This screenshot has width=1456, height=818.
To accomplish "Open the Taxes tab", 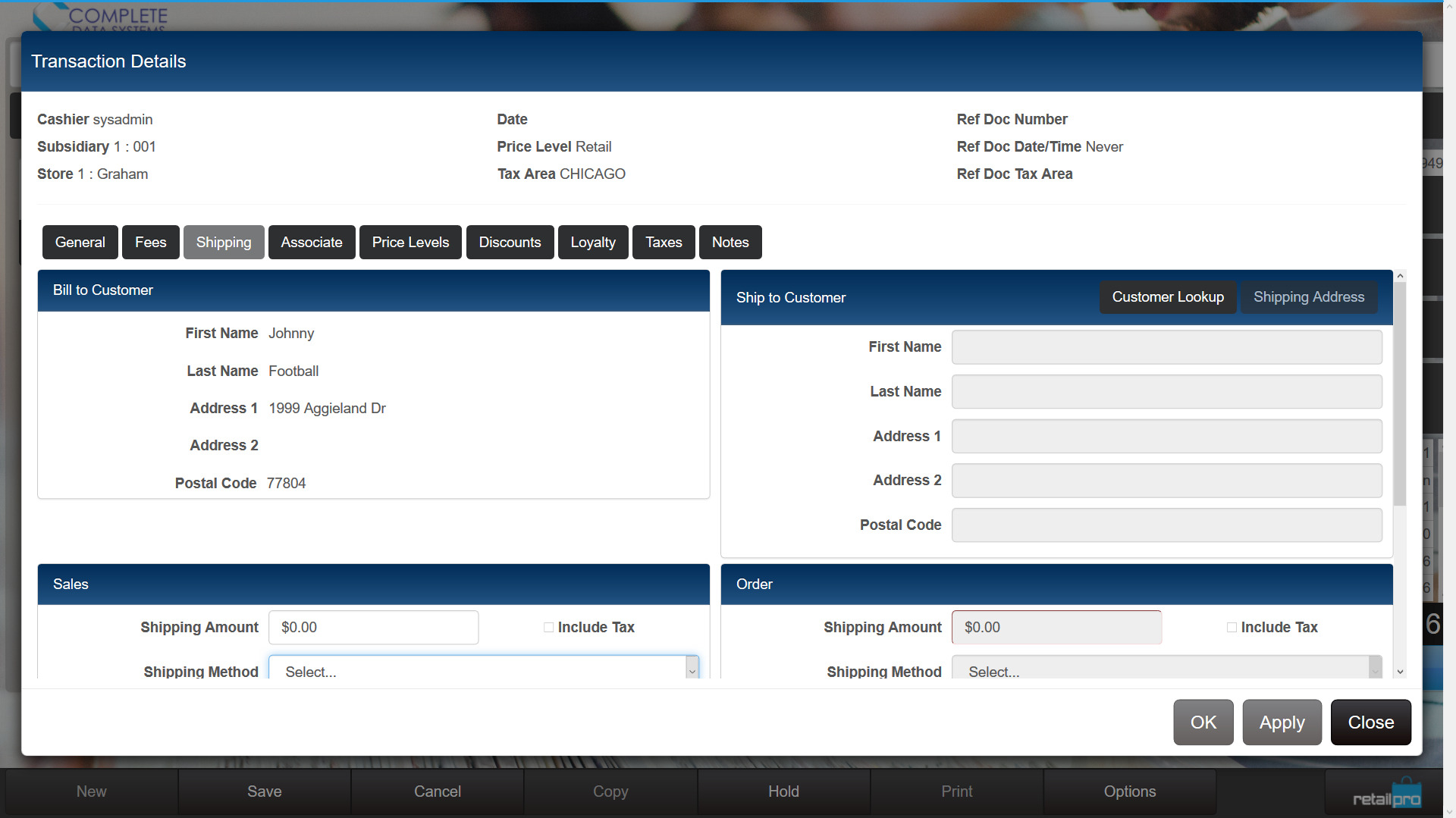I will point(664,243).
